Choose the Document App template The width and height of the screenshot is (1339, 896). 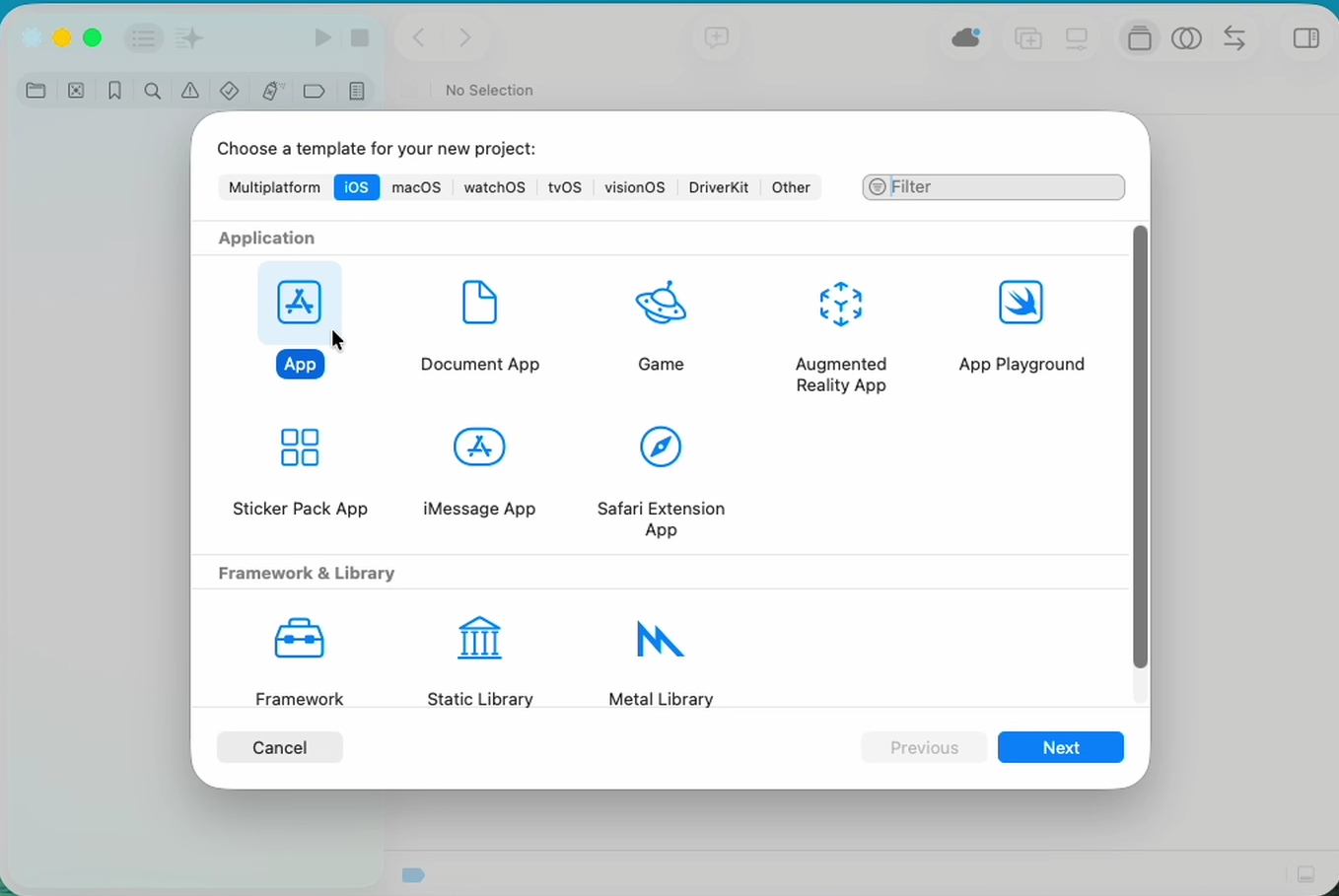tap(479, 303)
